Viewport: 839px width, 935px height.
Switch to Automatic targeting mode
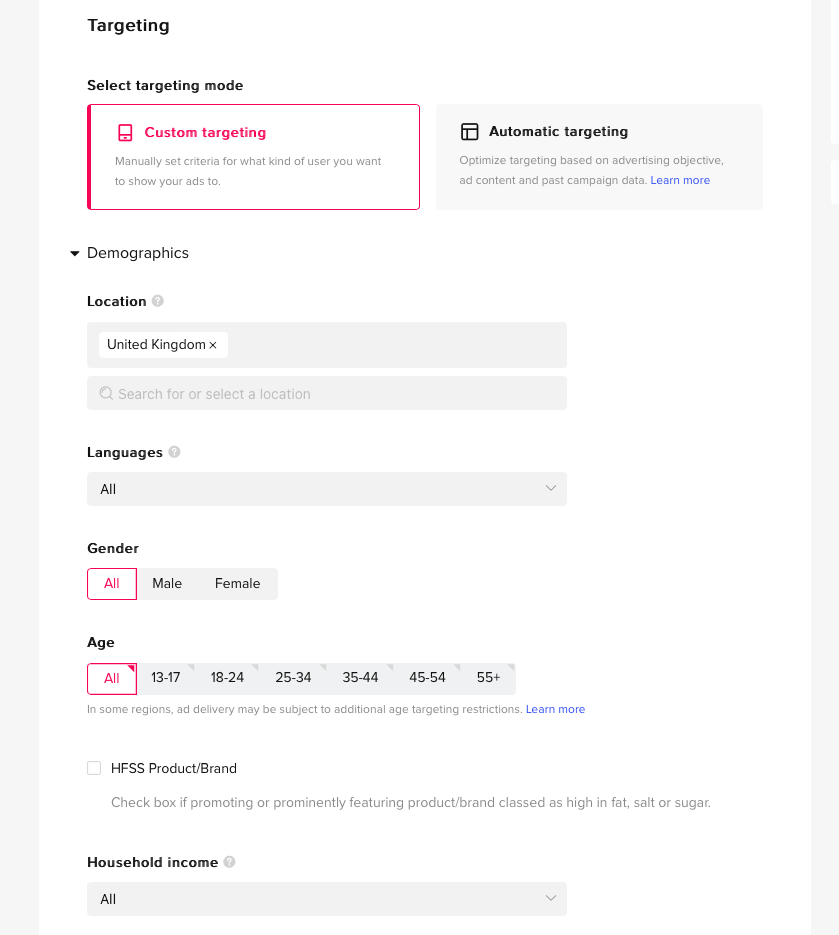click(598, 157)
